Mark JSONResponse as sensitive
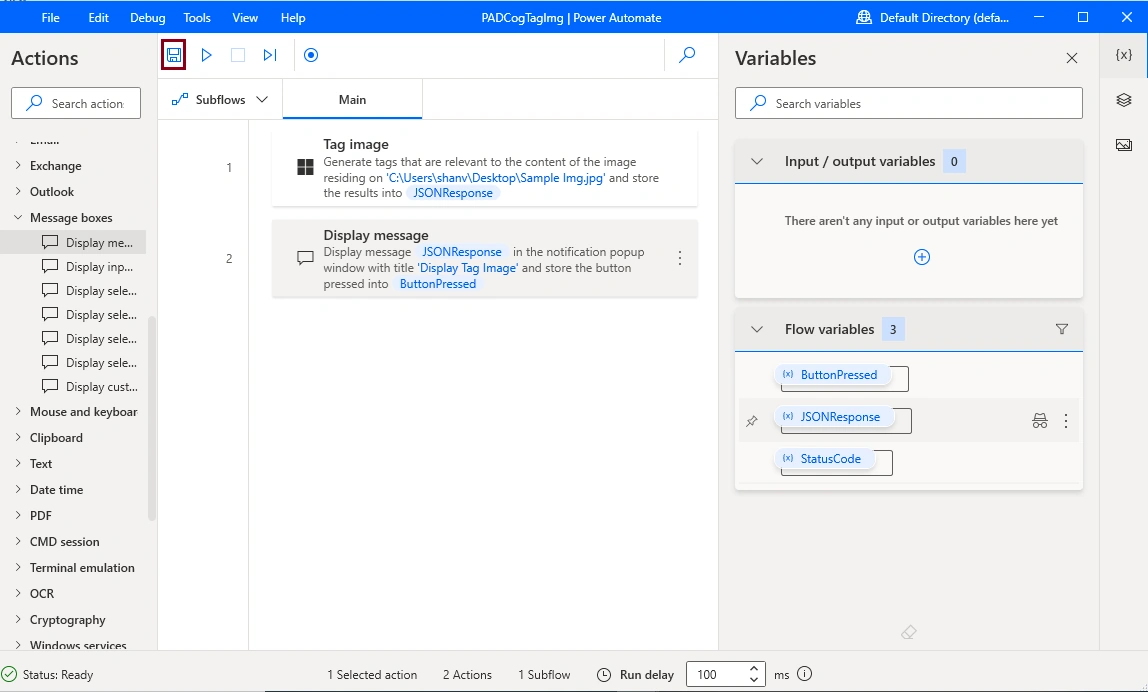 coord(1040,421)
